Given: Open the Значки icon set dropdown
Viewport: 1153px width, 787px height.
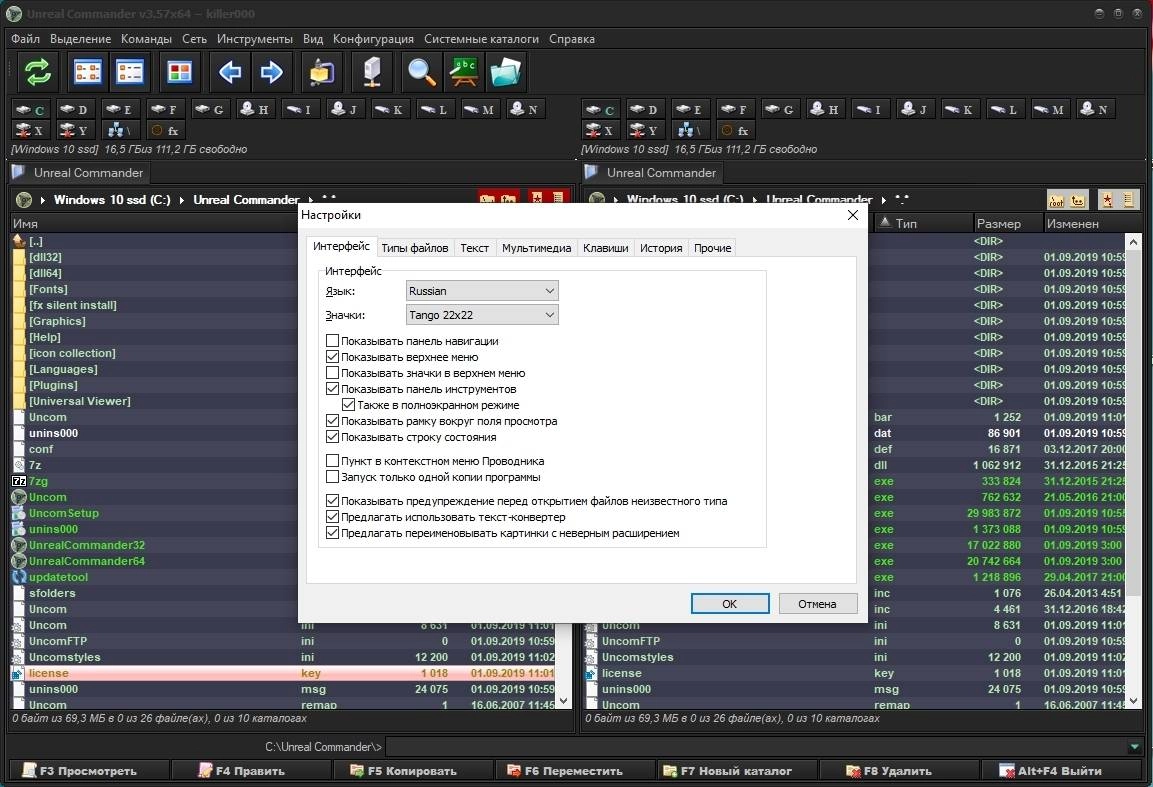Looking at the screenshot, I should pyautogui.click(x=482, y=315).
